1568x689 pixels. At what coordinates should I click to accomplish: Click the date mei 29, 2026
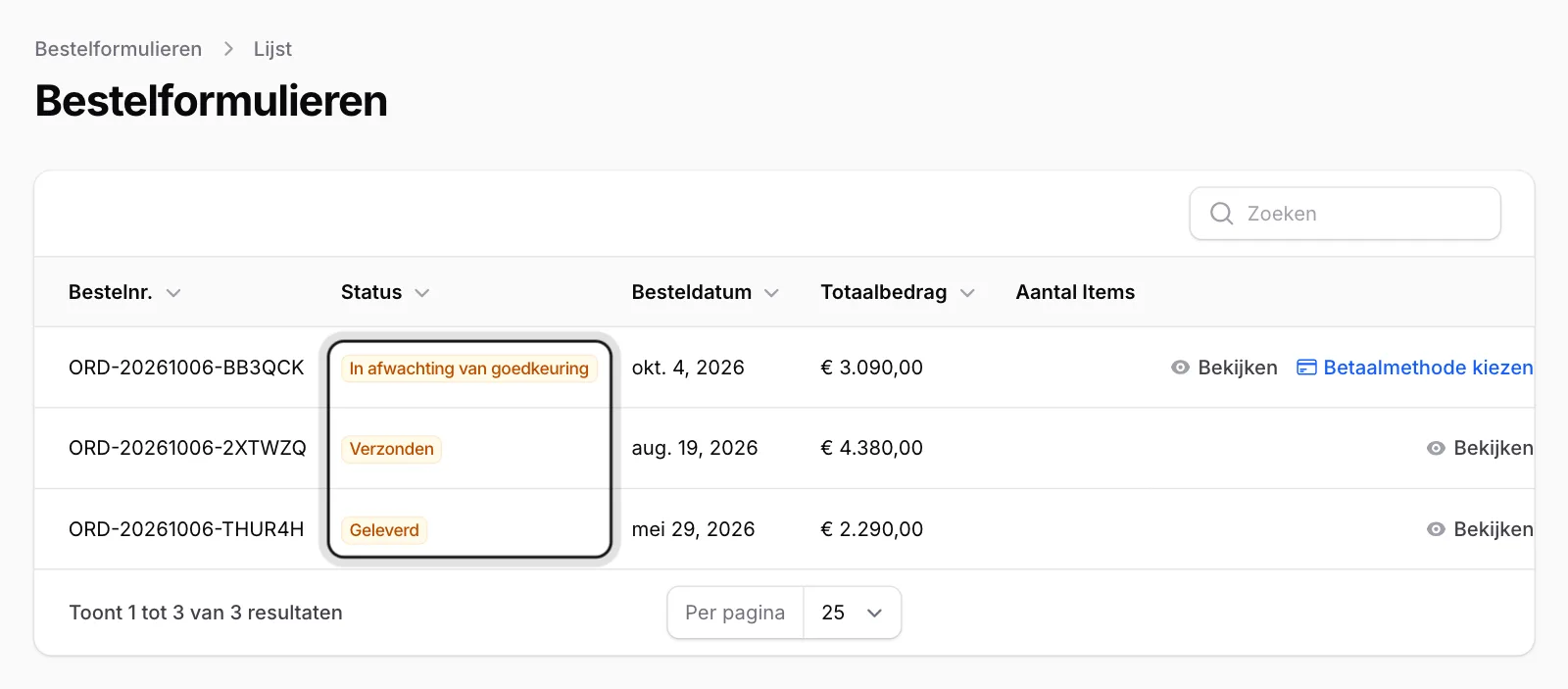click(693, 529)
